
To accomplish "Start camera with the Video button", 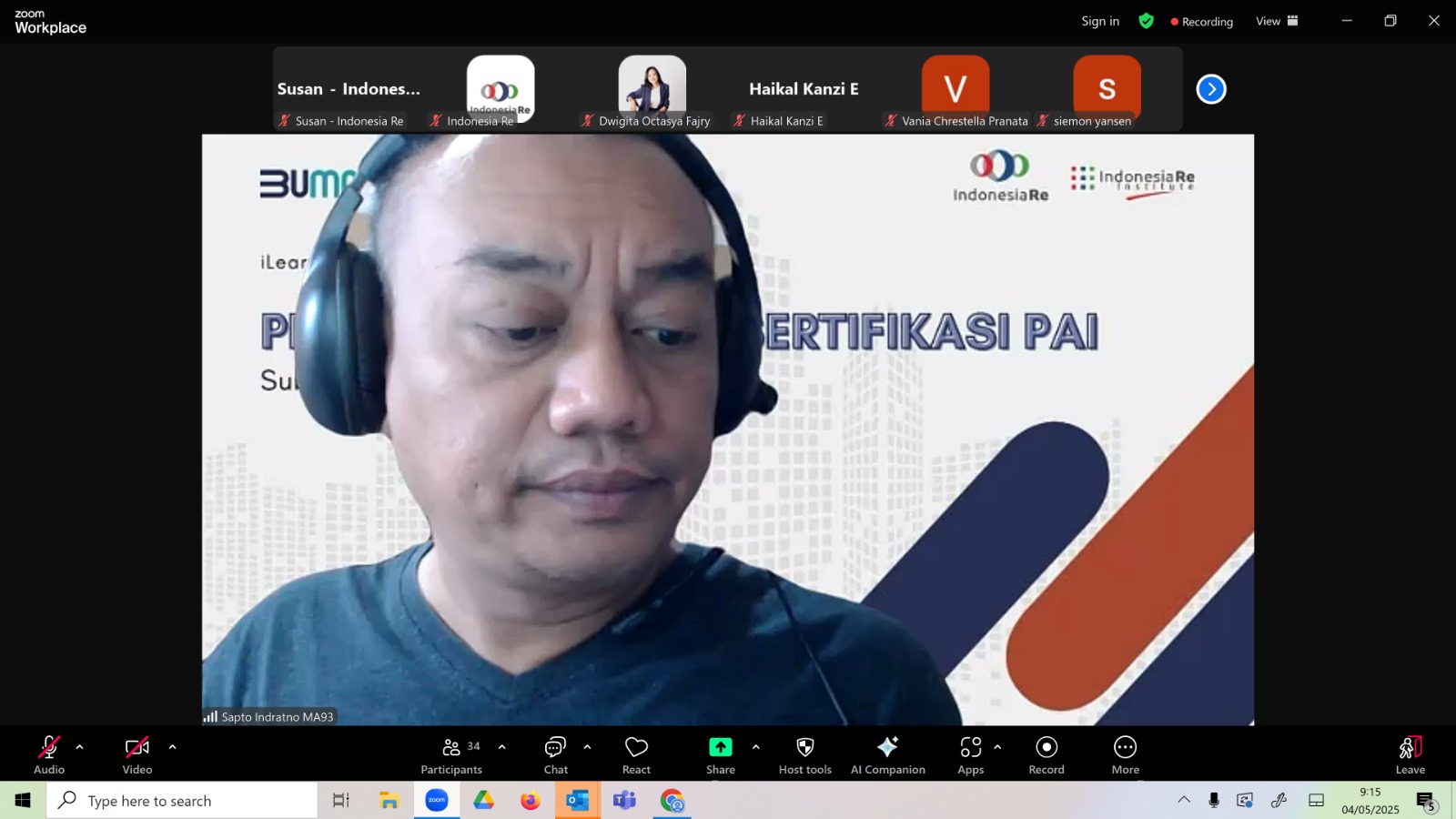I will (137, 754).
